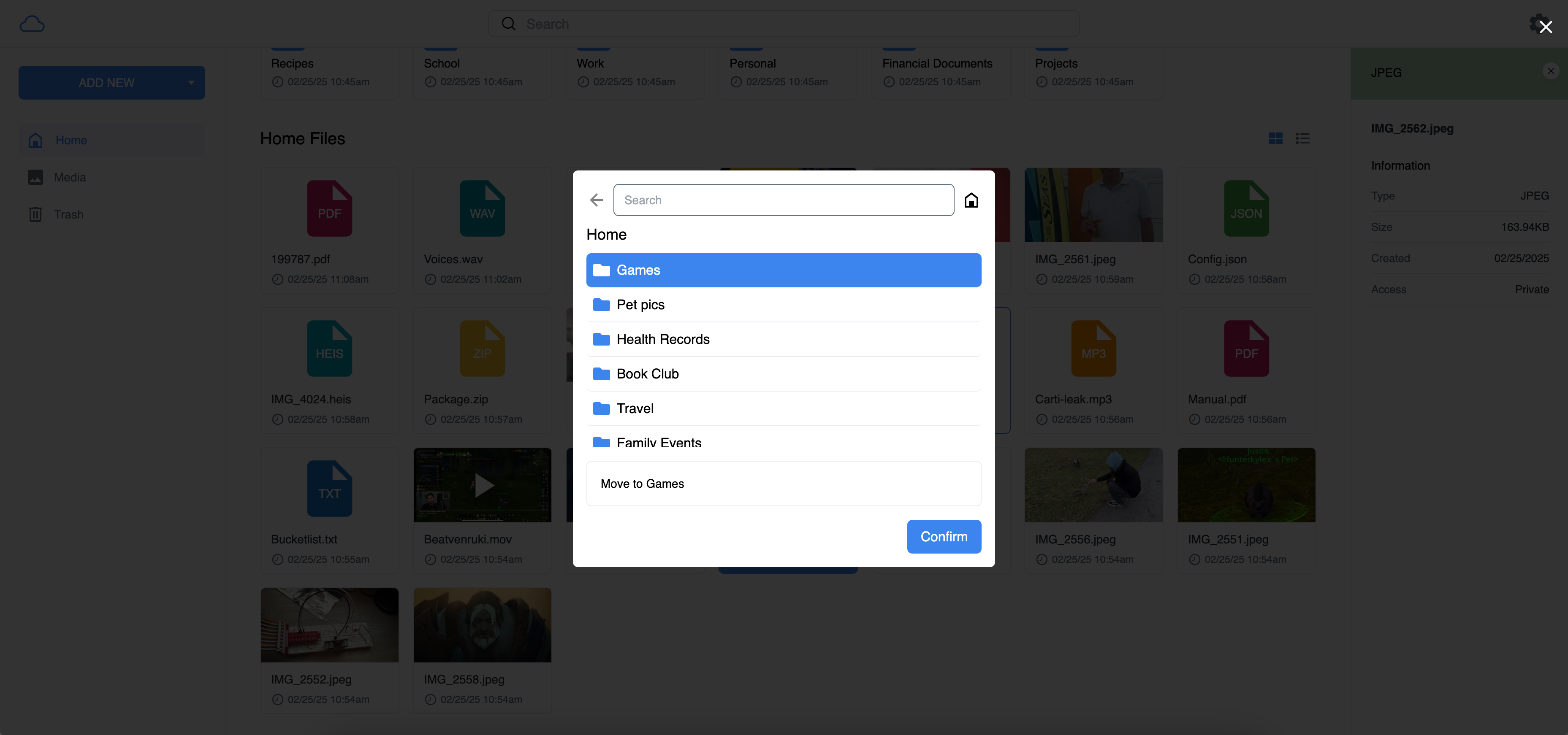The width and height of the screenshot is (1568, 735).
Task: Click the Created value 02/25/2025
Action: [x=1521, y=259]
